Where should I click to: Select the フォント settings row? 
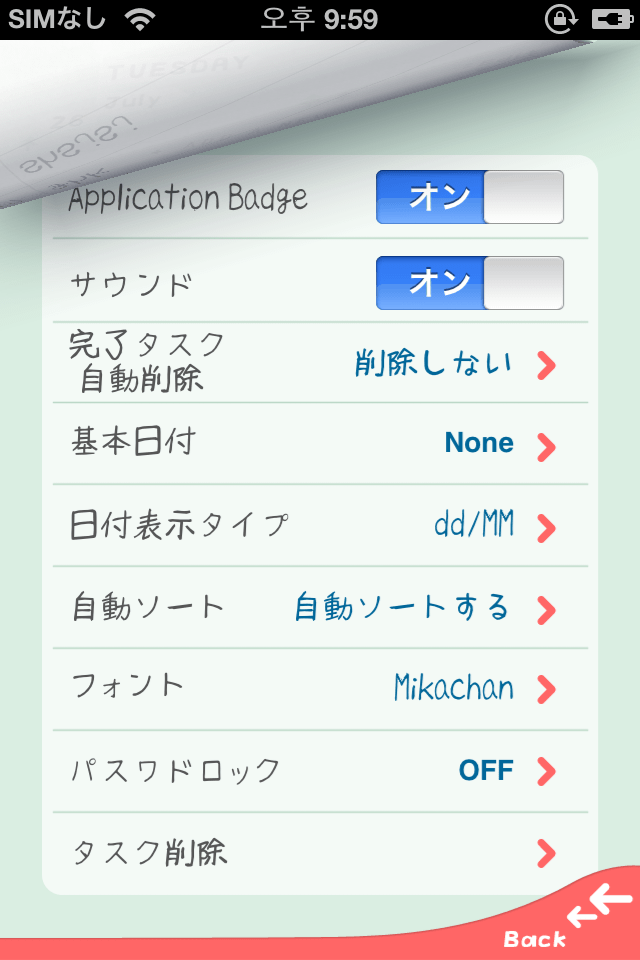pyautogui.click(x=320, y=689)
